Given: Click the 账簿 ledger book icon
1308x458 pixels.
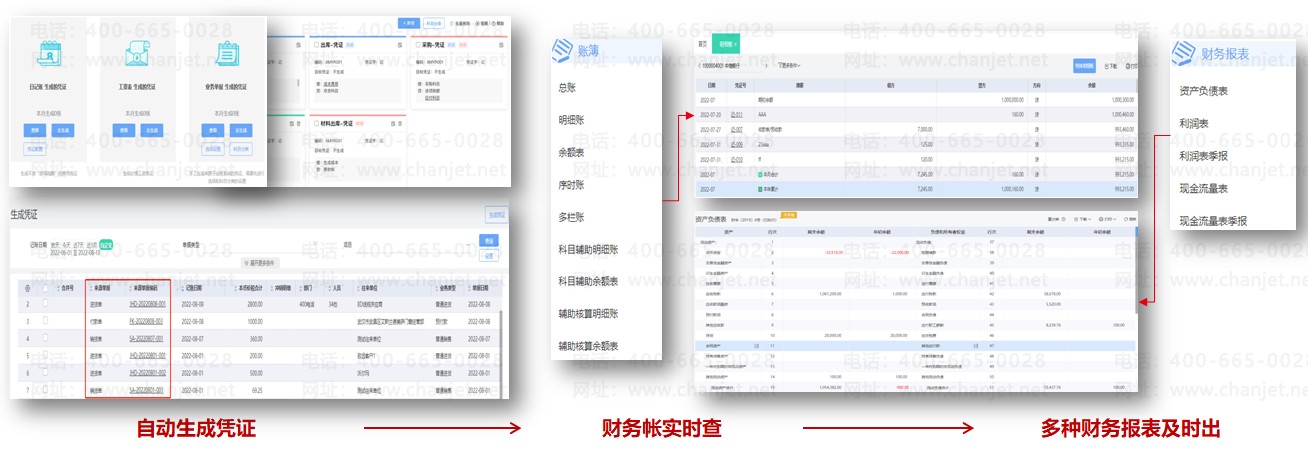Looking at the screenshot, I should (565, 51).
